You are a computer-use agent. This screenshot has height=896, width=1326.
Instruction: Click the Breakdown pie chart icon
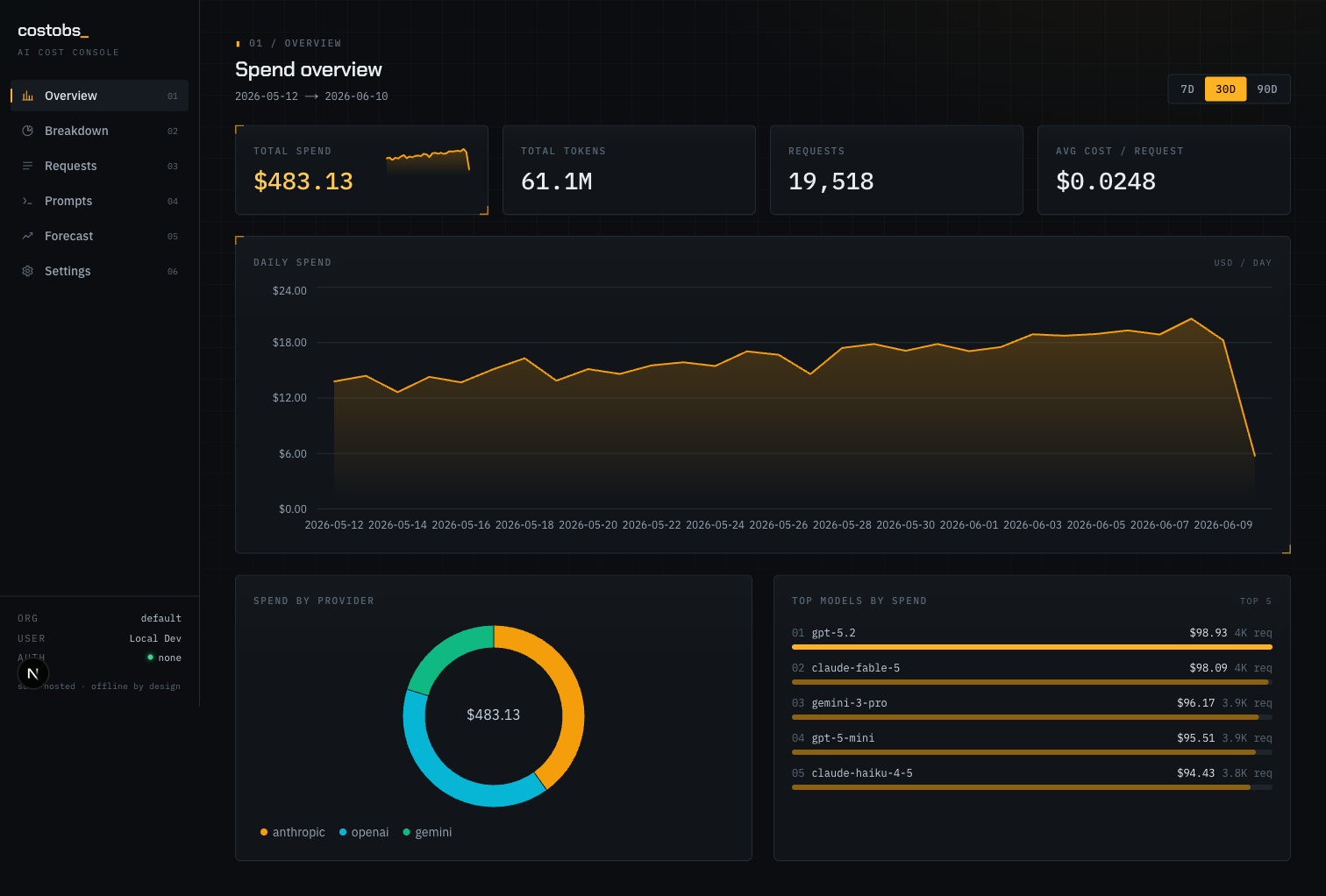[27, 131]
